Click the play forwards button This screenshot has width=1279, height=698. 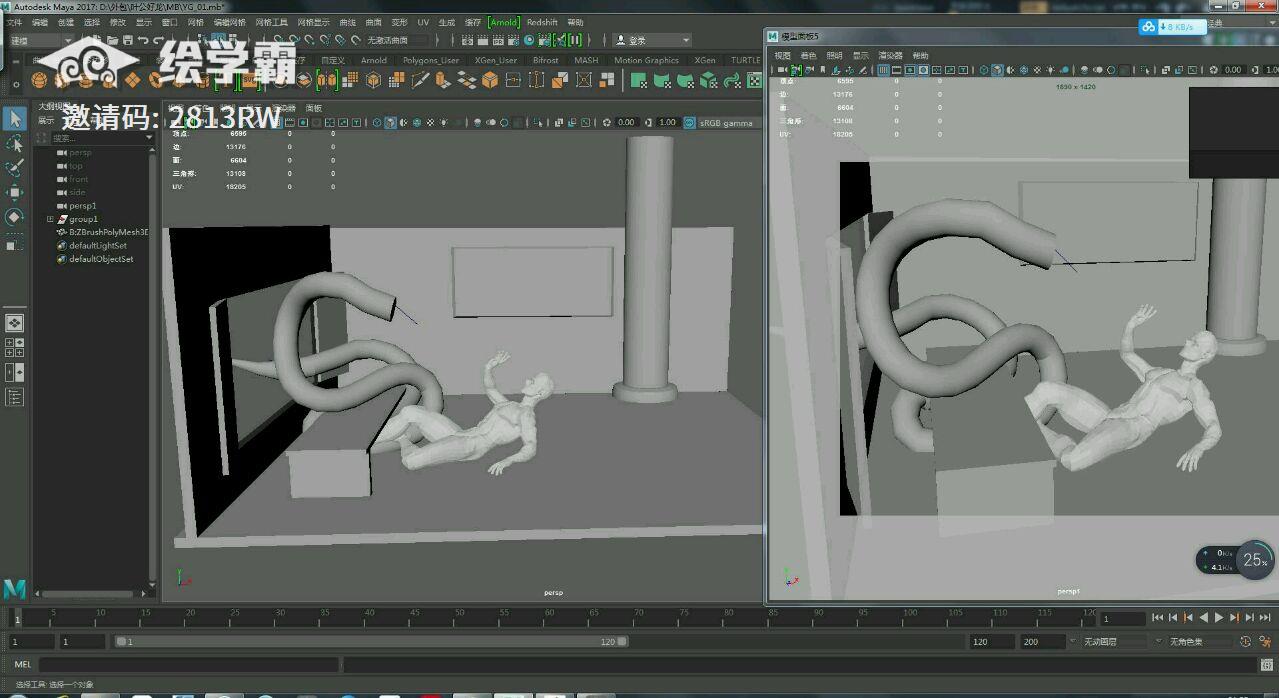(1218, 618)
